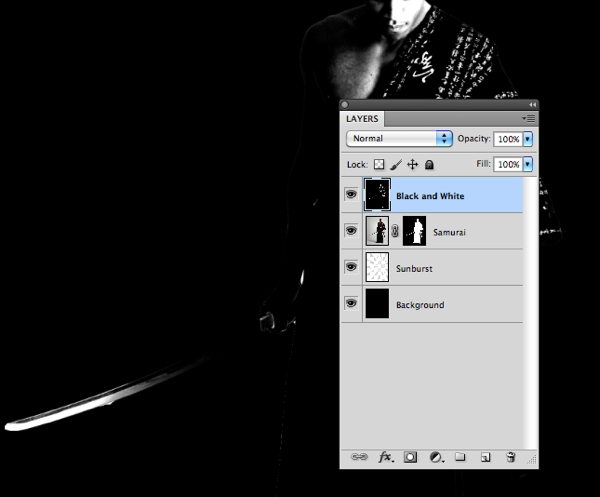Click the Fill label
Viewport: 600px width, 497px height.
483,164
